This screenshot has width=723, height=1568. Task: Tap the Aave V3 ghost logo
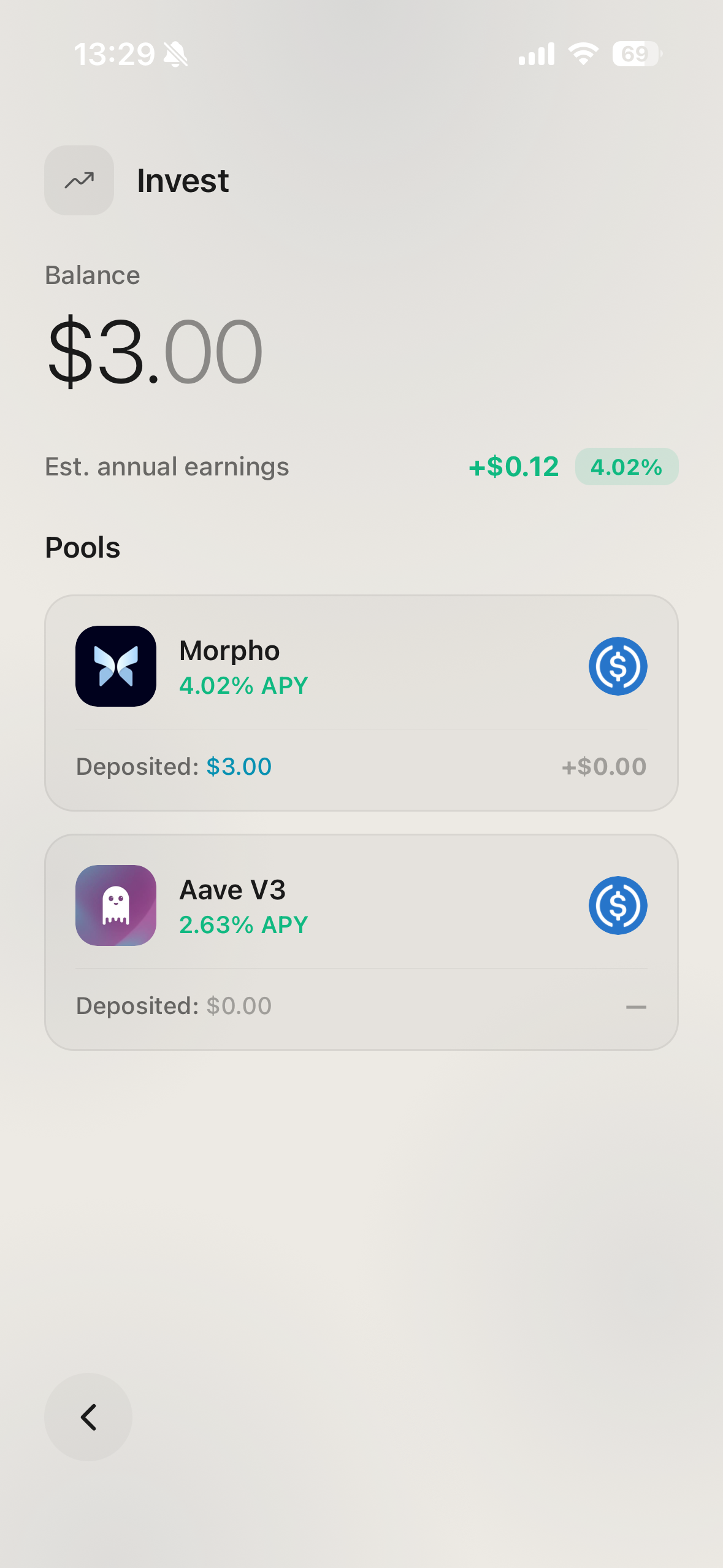116,905
